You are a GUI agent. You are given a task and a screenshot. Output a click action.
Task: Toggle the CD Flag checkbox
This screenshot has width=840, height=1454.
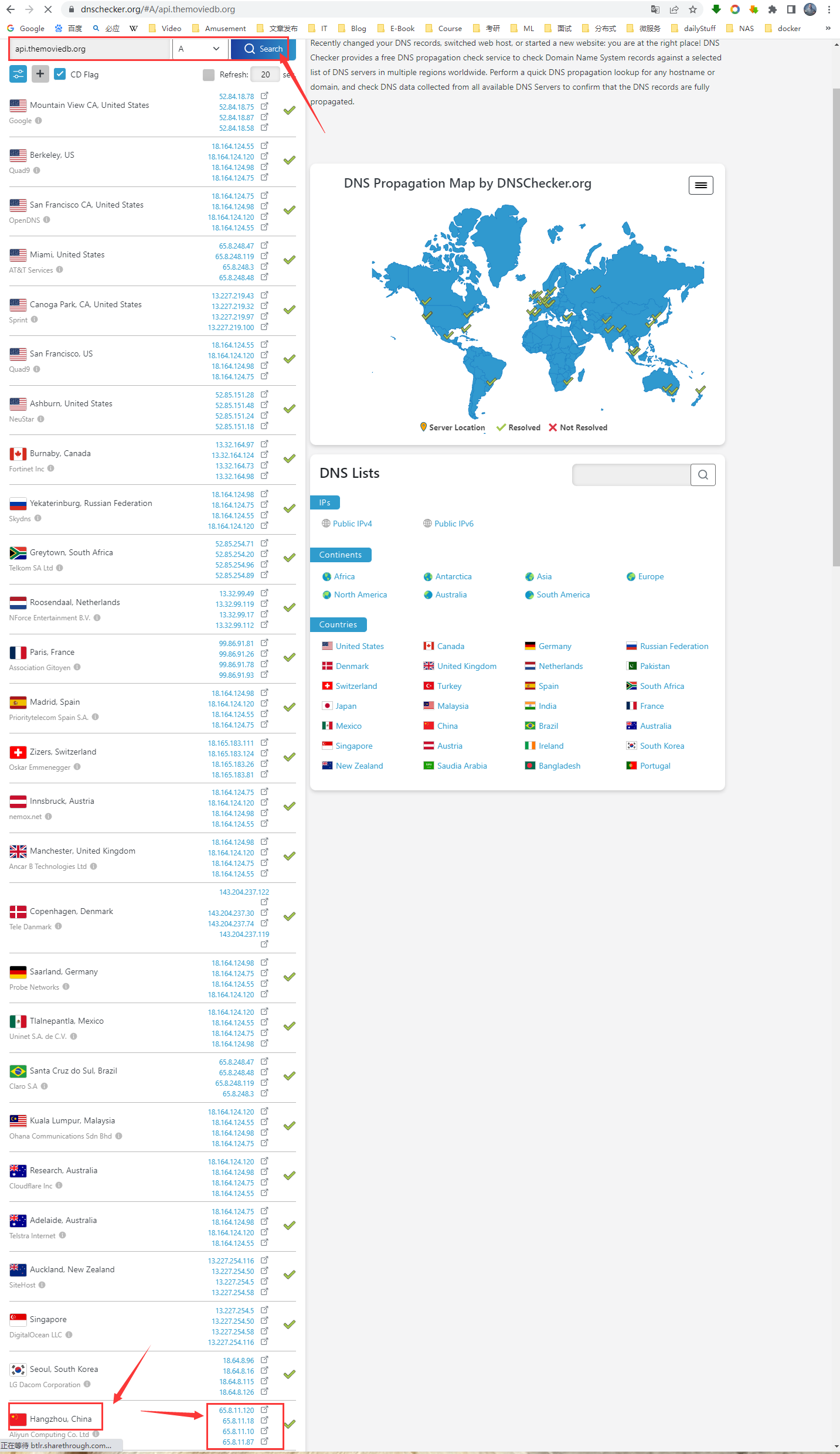click(60, 74)
